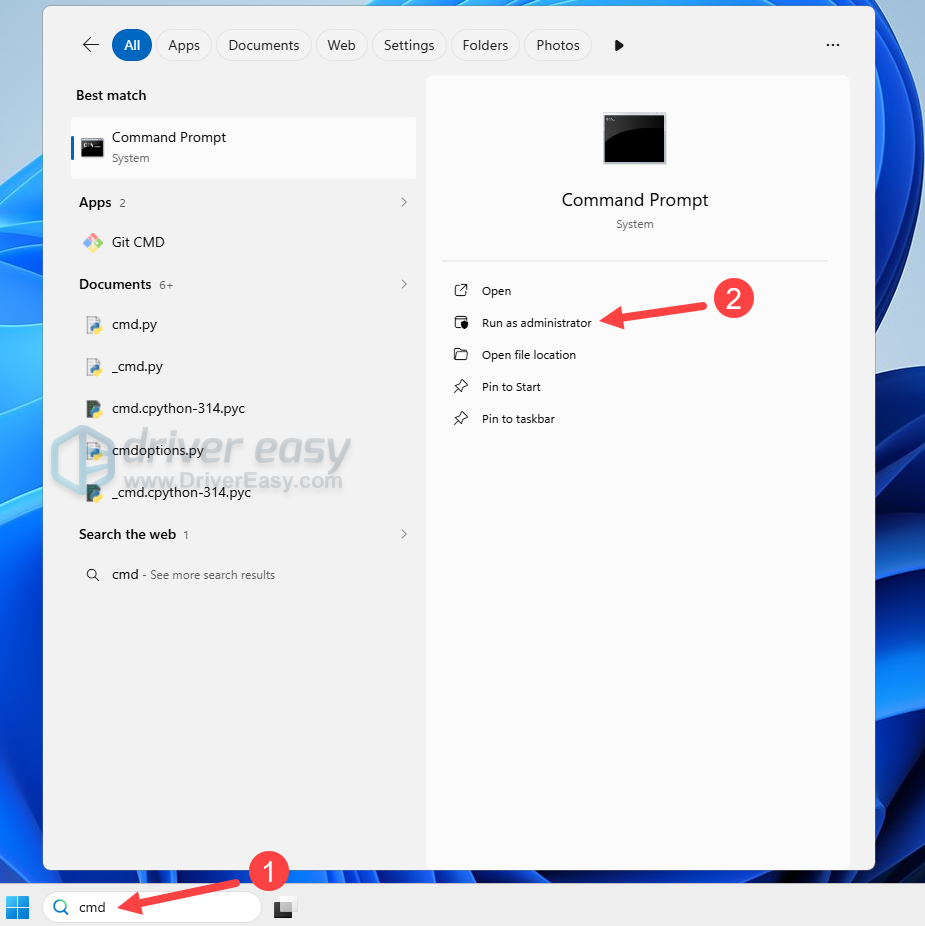Click the cmd.py Python file icon

tap(93, 325)
